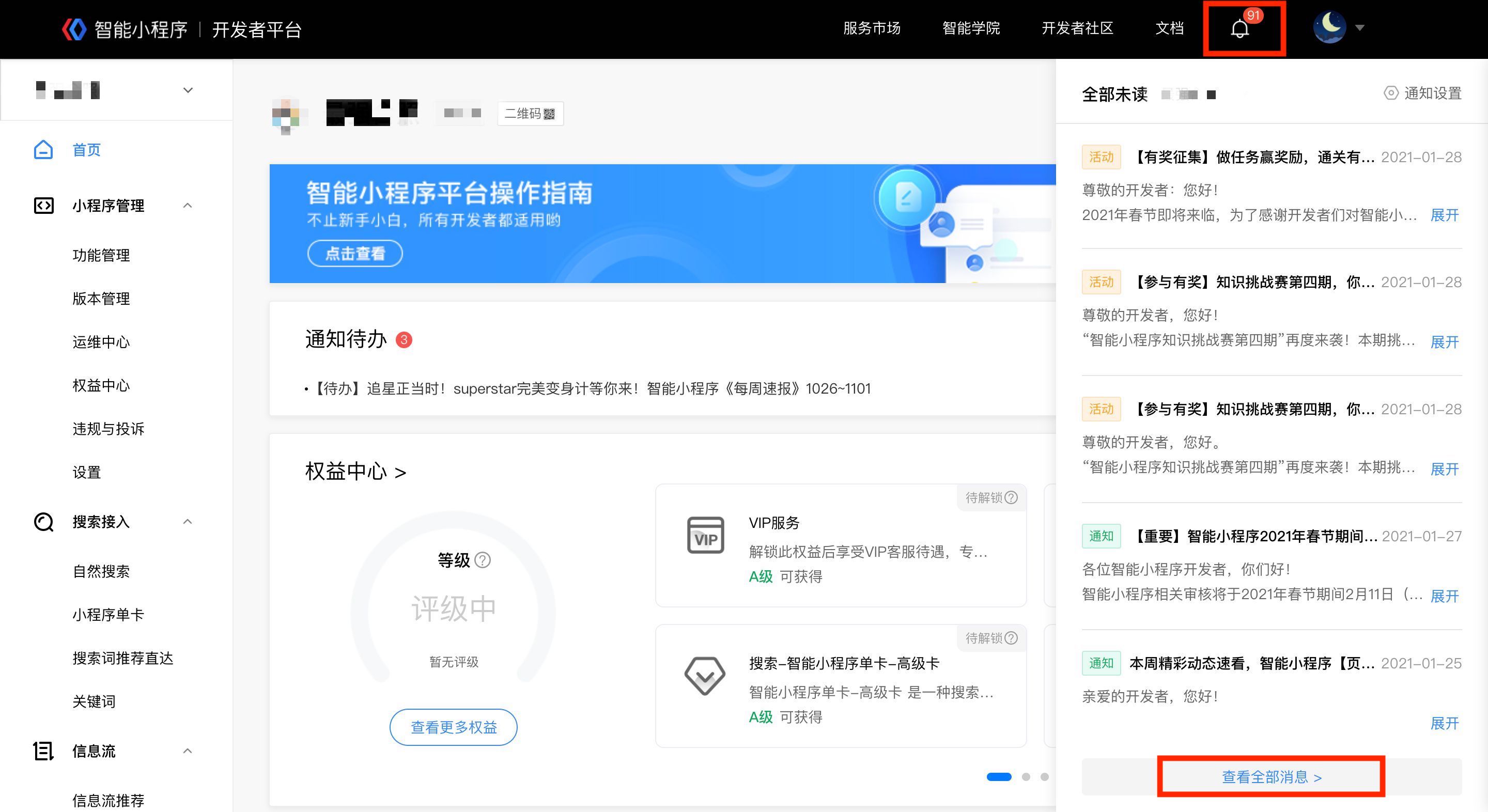The image size is (1488, 812).
Task: Open 违规与投诉 in the sidebar
Action: tap(109, 429)
